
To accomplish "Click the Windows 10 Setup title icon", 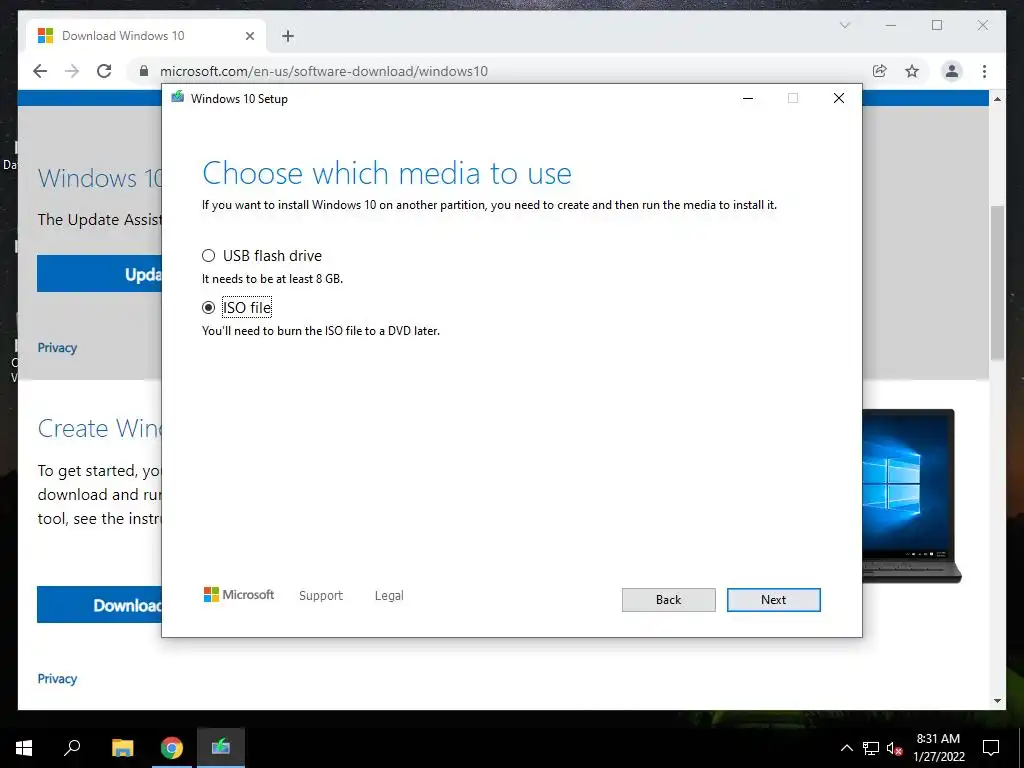I will pos(178,98).
